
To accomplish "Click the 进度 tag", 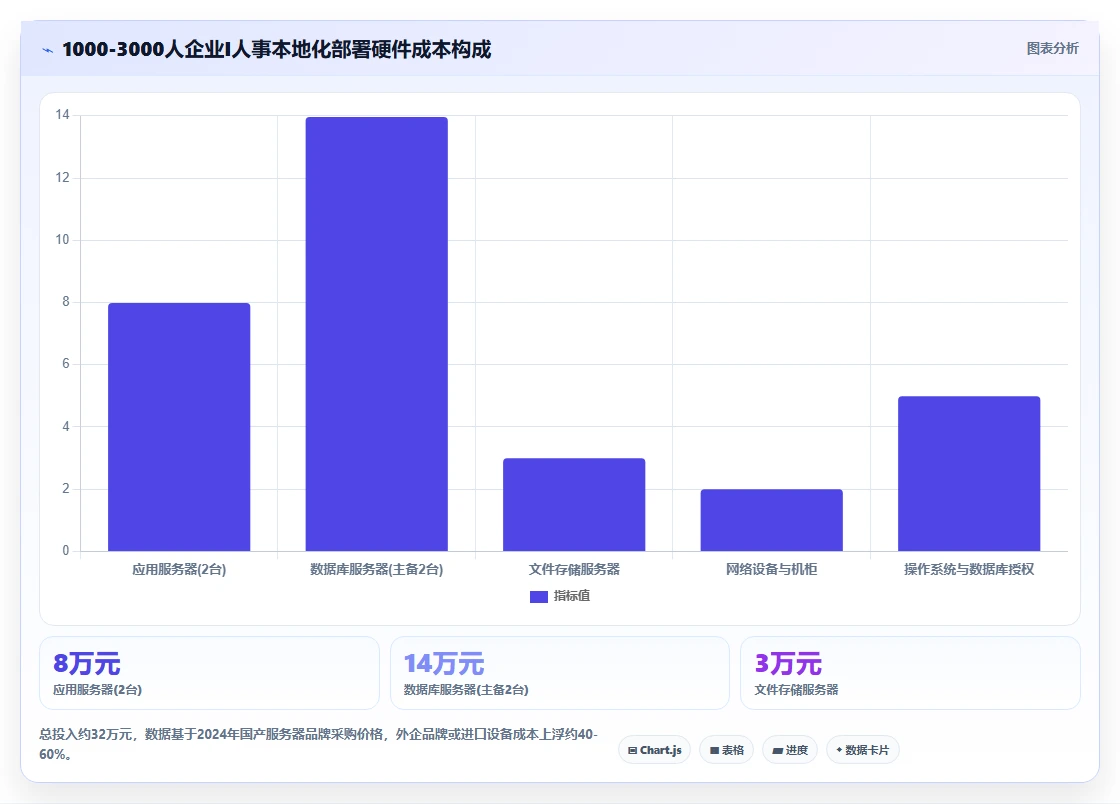I will coord(790,750).
